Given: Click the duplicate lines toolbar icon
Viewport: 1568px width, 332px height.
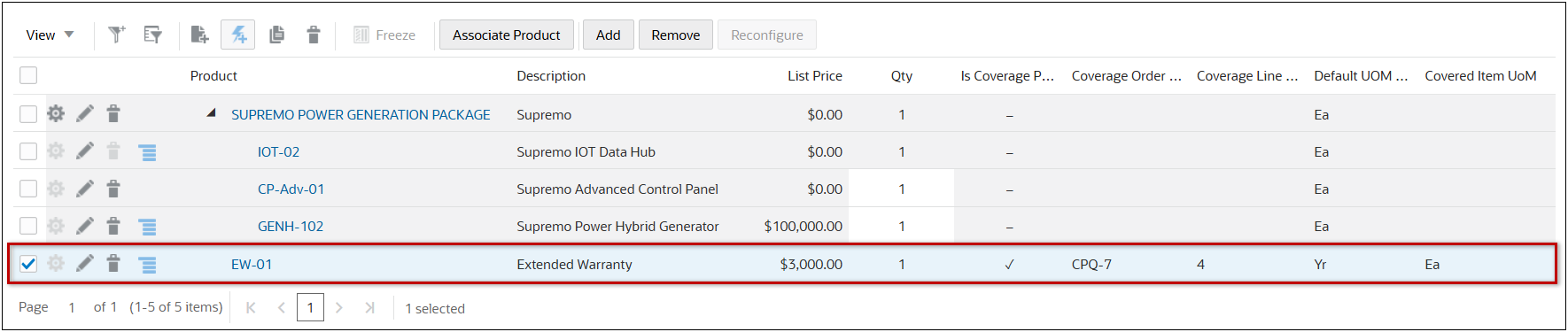Looking at the screenshot, I should click(276, 35).
